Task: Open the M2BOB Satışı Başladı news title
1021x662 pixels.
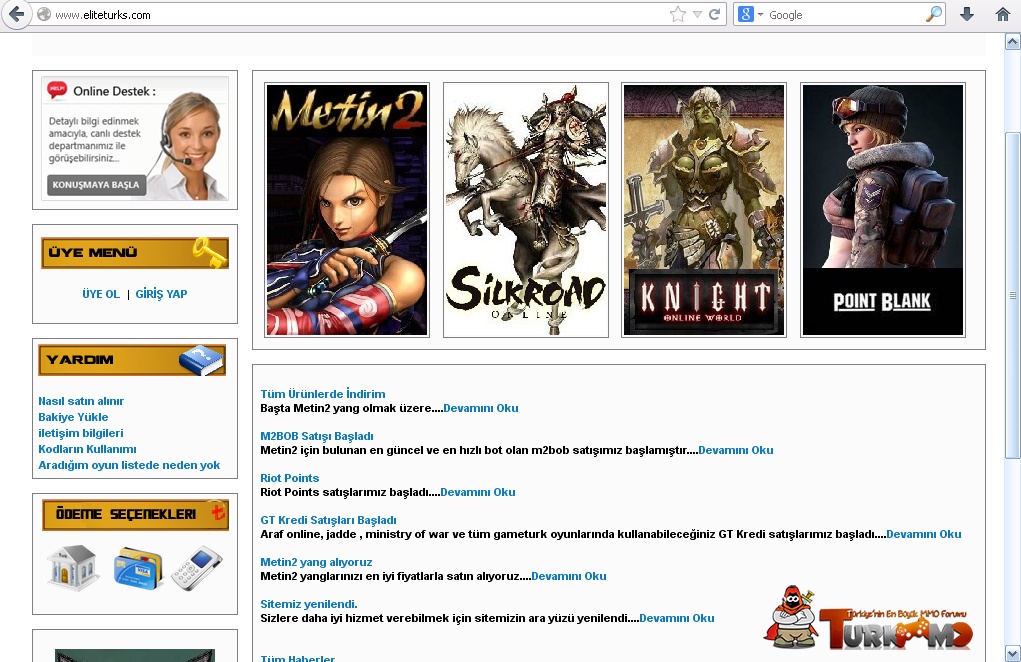Action: pyautogui.click(x=317, y=436)
